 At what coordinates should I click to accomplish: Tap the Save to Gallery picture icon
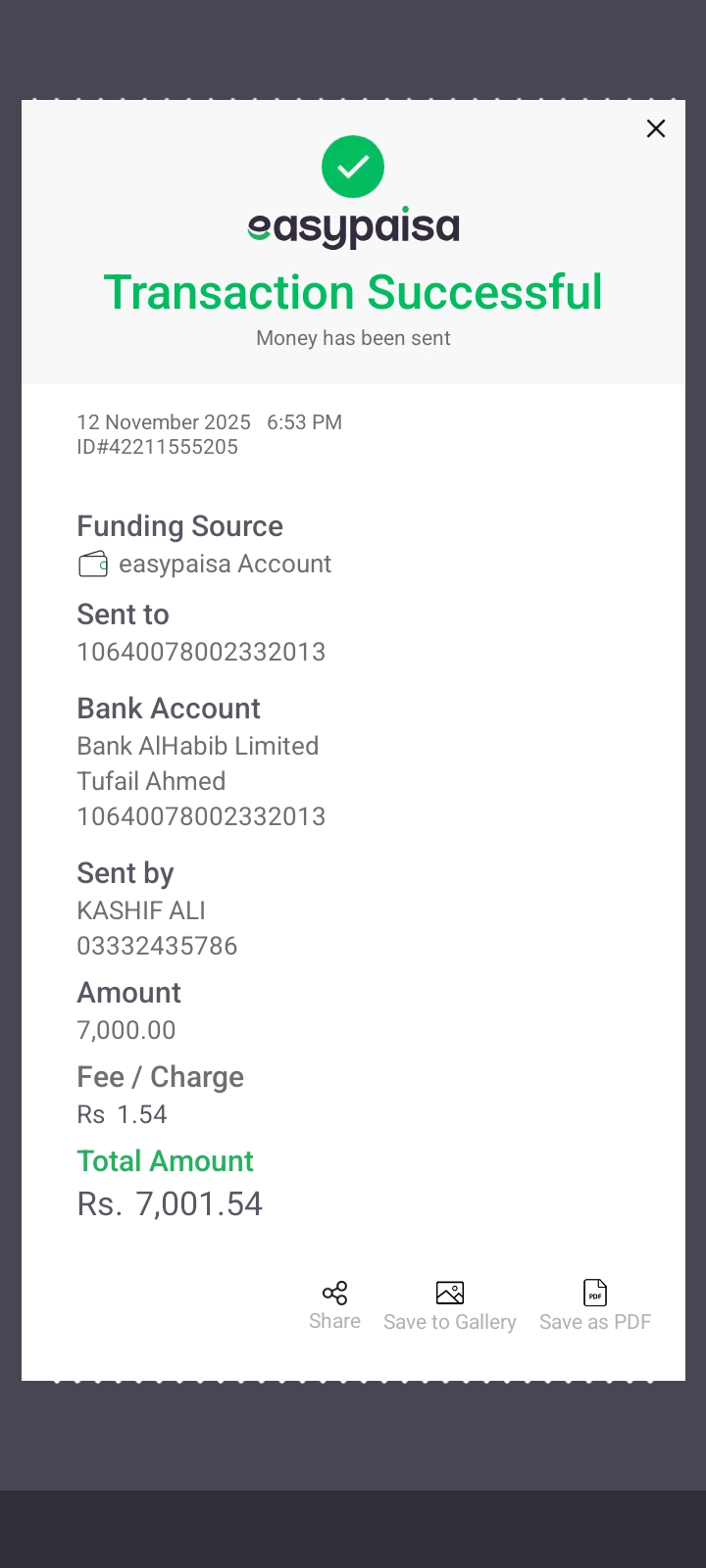[x=450, y=1293]
